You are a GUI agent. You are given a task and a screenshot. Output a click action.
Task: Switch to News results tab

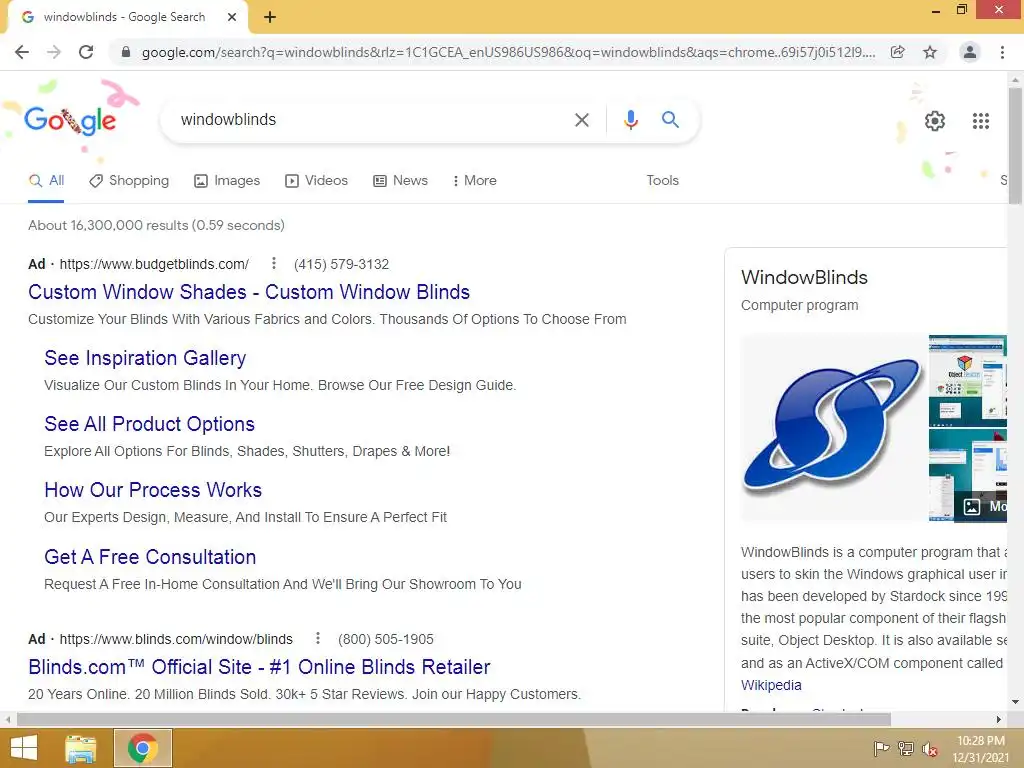click(x=400, y=181)
